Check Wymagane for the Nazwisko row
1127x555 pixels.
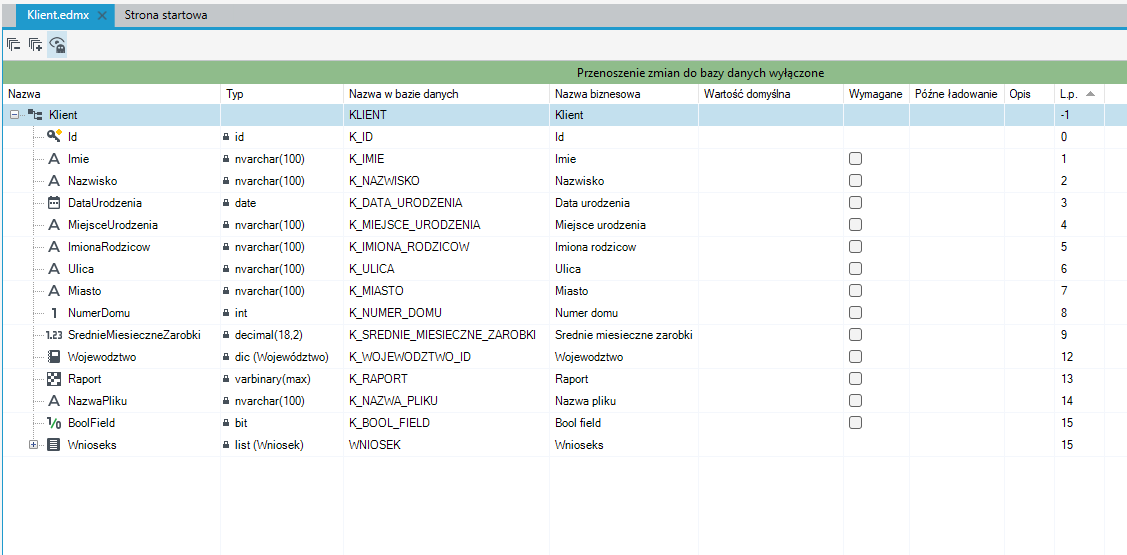pos(855,180)
